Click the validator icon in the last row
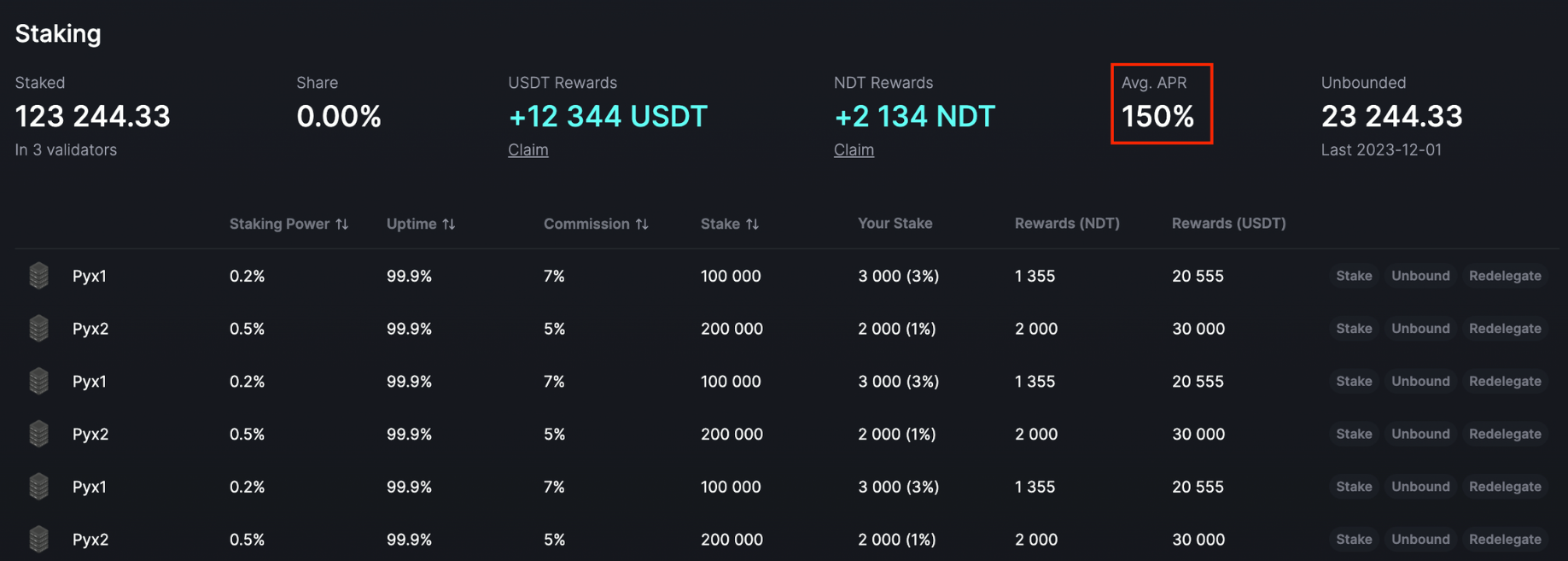 pyautogui.click(x=38, y=539)
